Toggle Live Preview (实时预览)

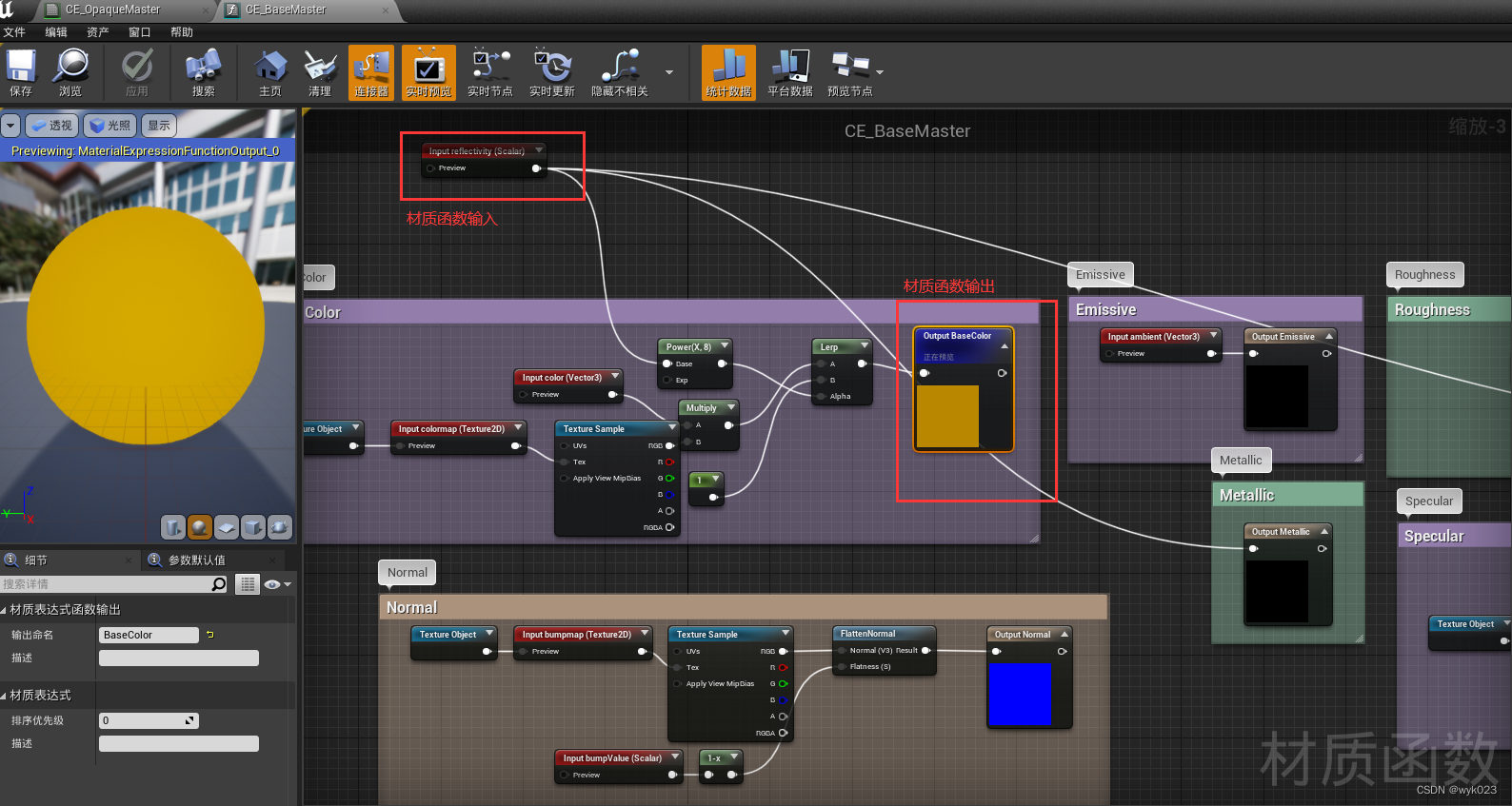[x=428, y=72]
